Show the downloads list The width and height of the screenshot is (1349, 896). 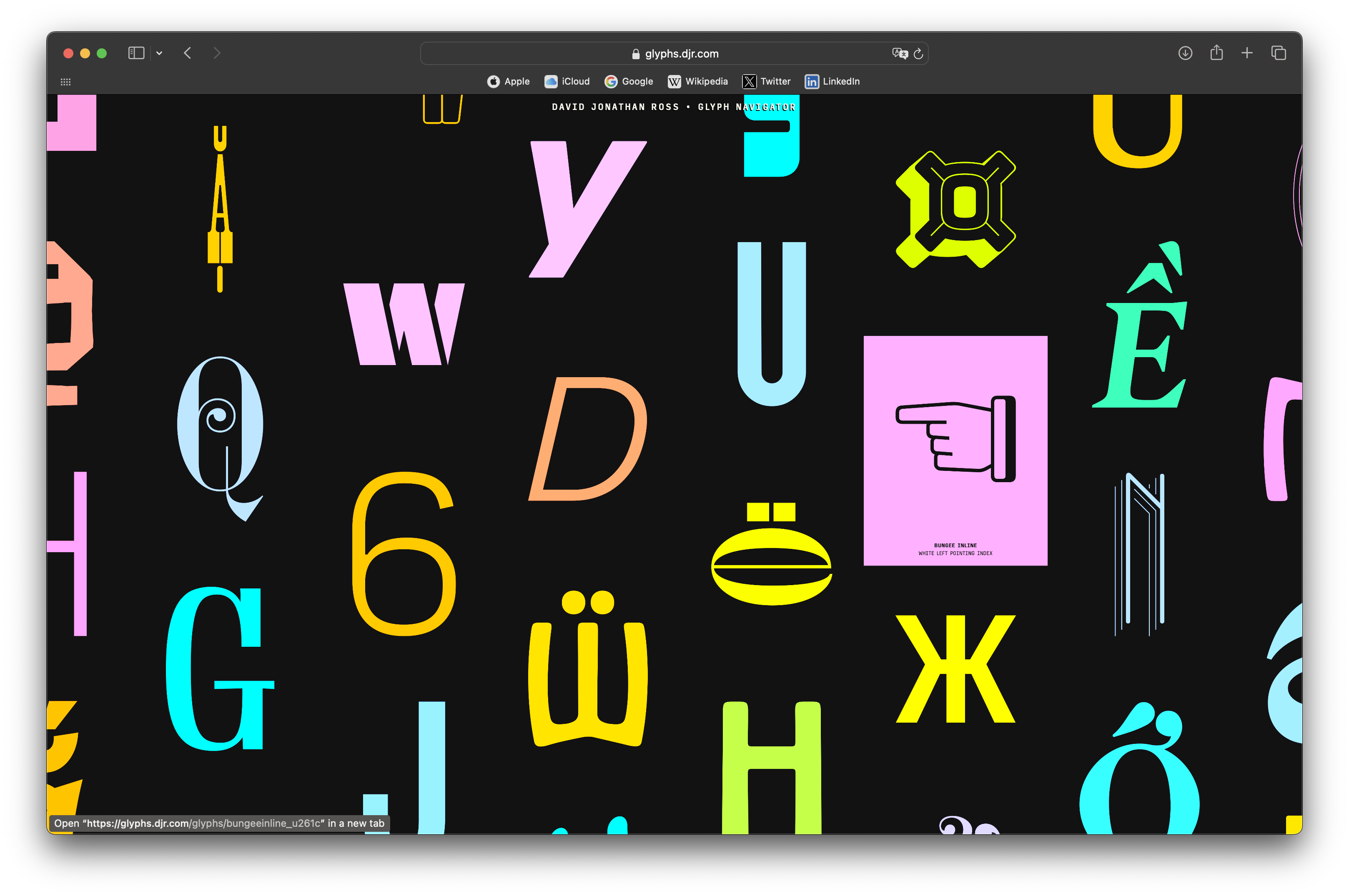[1185, 53]
